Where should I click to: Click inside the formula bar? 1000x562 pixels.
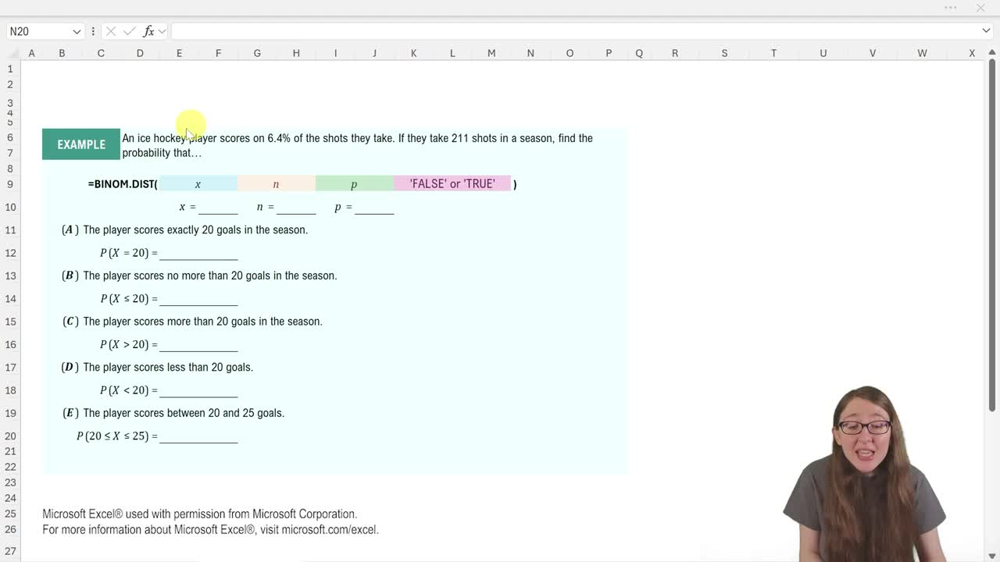(x=575, y=31)
